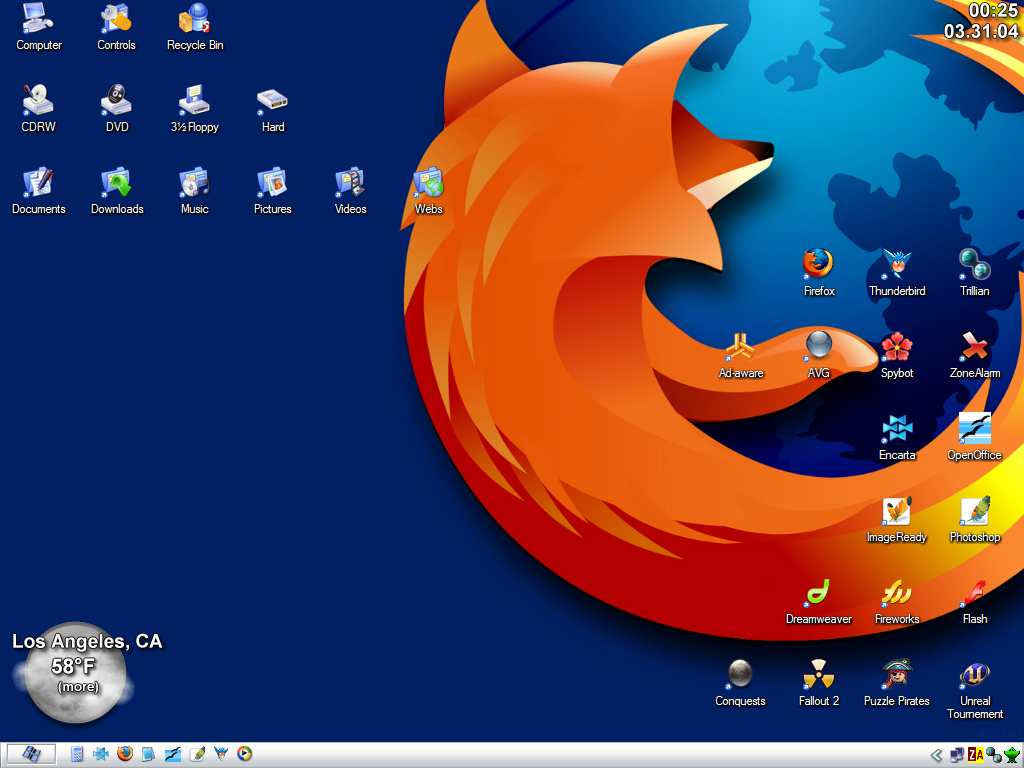This screenshot has width=1024, height=768.
Task: Select the Encarta desktop shortcut
Action: click(897, 438)
